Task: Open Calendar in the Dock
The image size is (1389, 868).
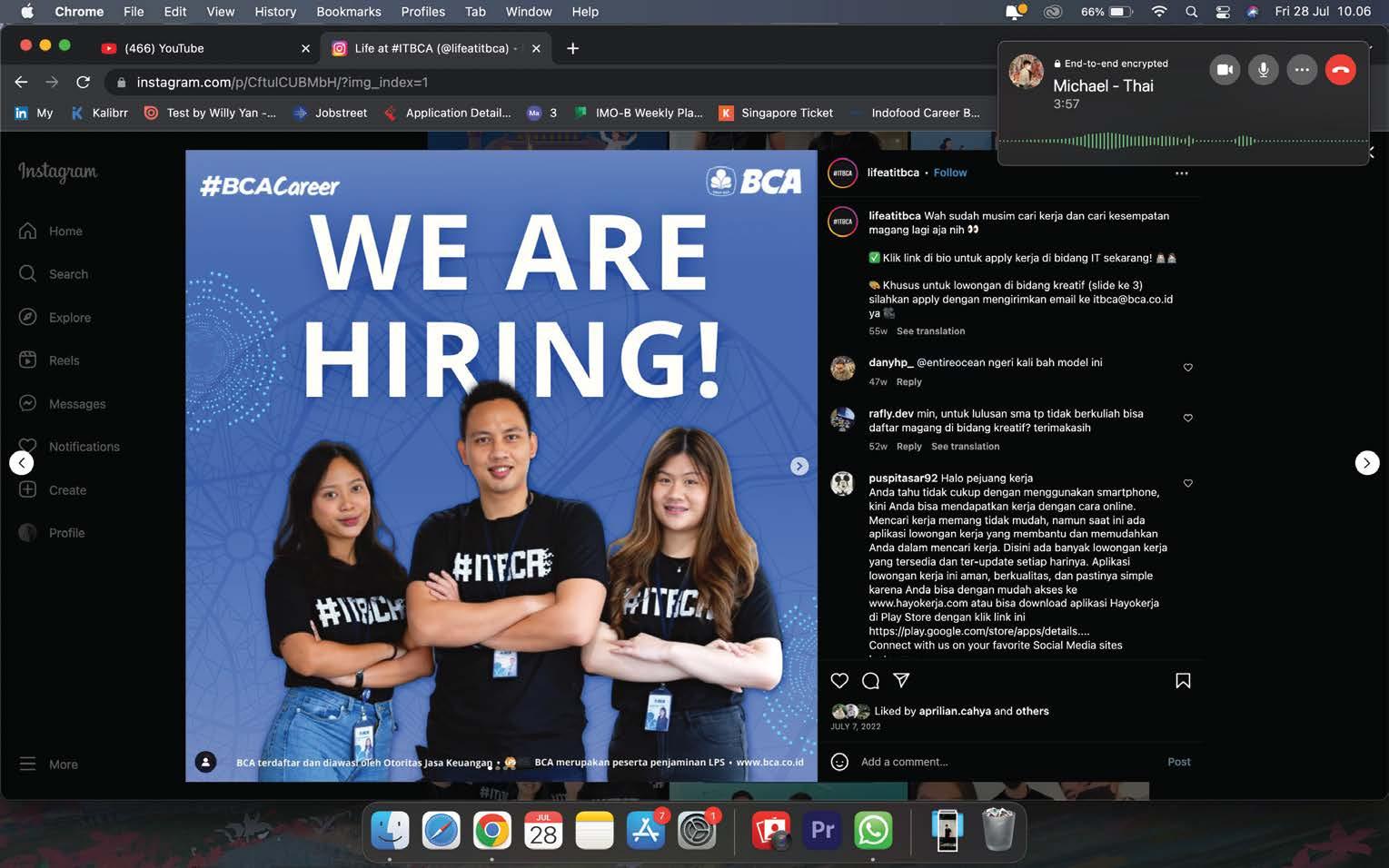Action: 543,830
